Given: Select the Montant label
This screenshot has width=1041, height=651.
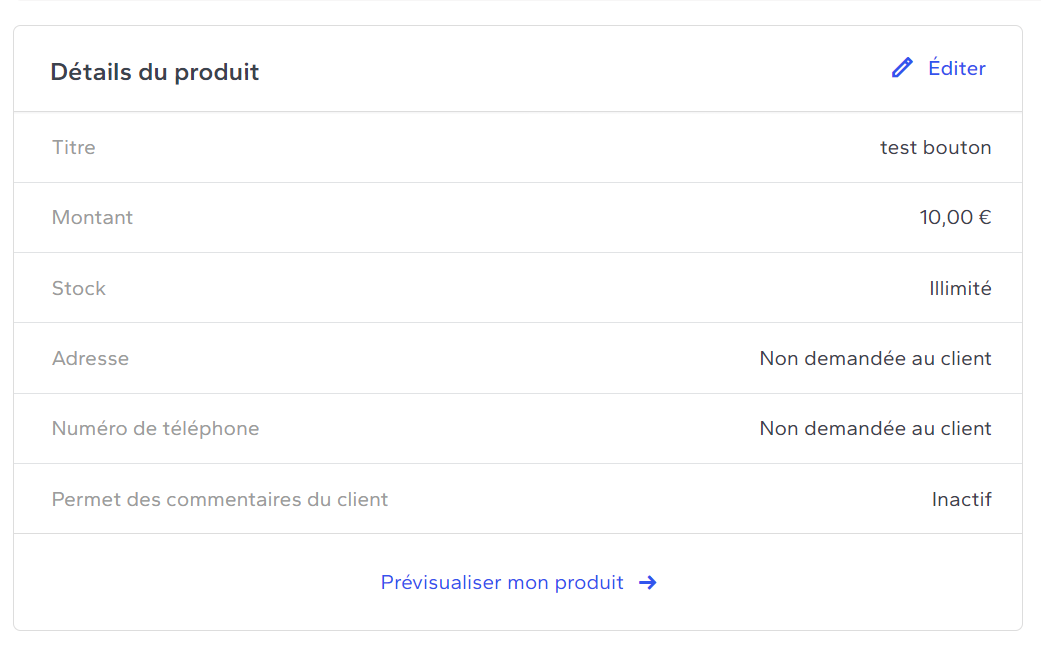Looking at the screenshot, I should 92,218.
